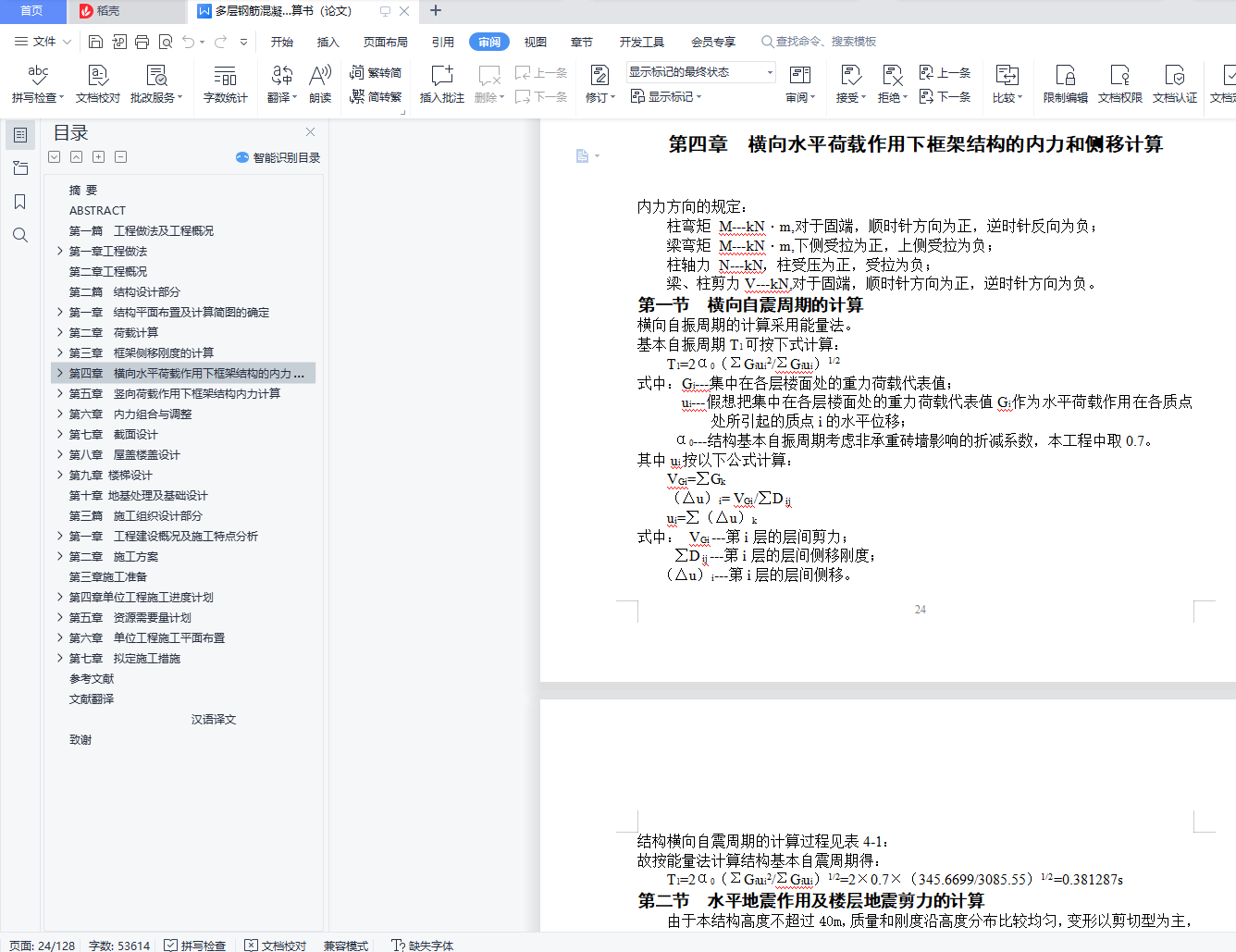Jump to 第六章 内力组合与调整

pyautogui.click(x=130, y=414)
